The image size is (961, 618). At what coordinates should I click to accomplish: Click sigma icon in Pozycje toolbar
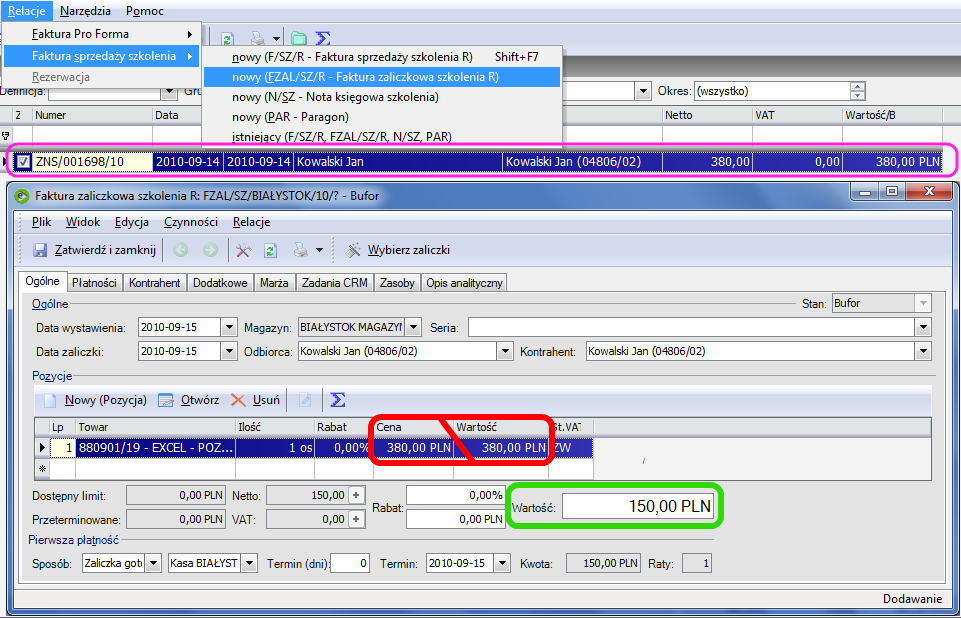click(x=338, y=400)
